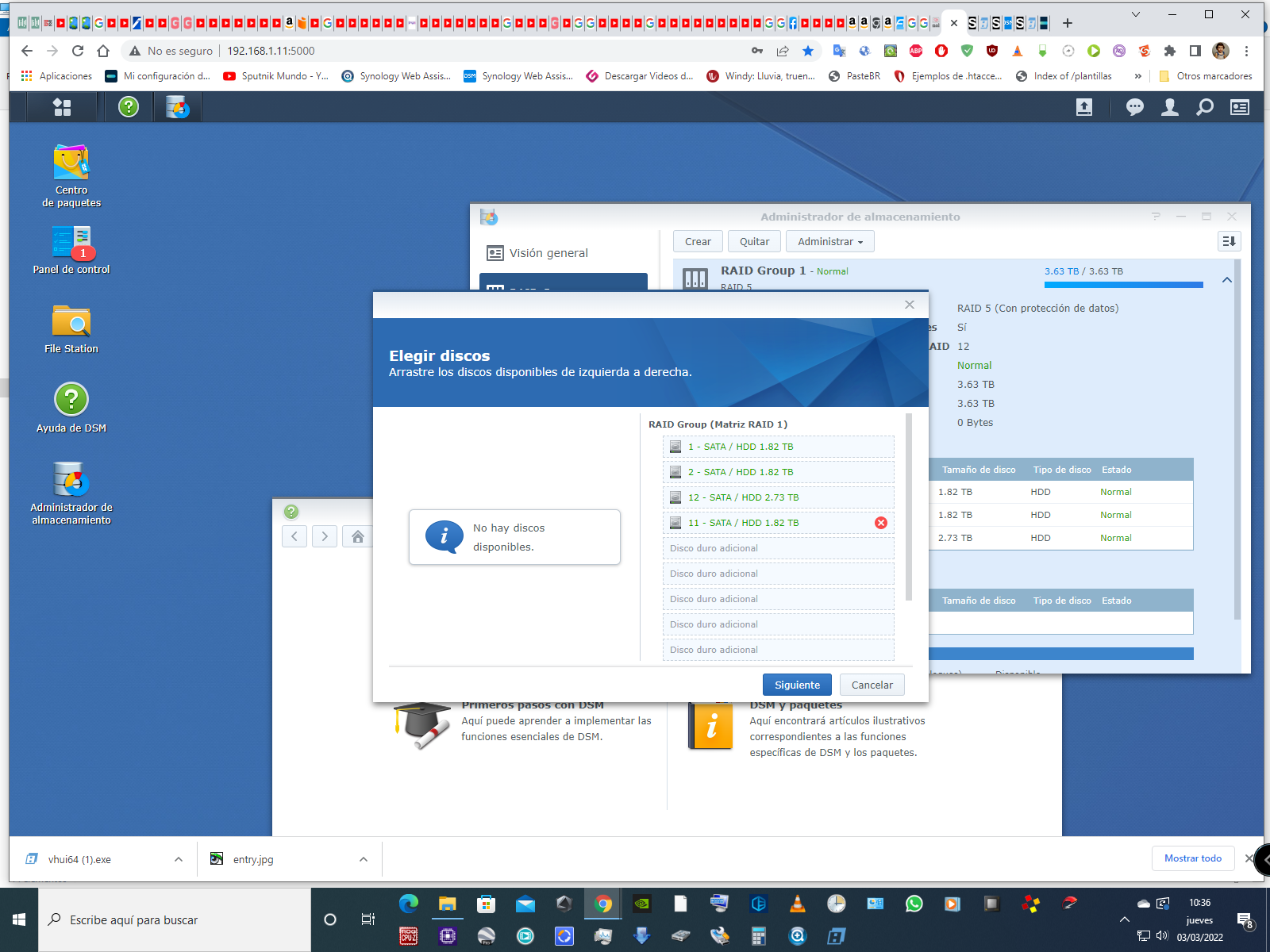Select Visión general in sidebar

(x=548, y=253)
